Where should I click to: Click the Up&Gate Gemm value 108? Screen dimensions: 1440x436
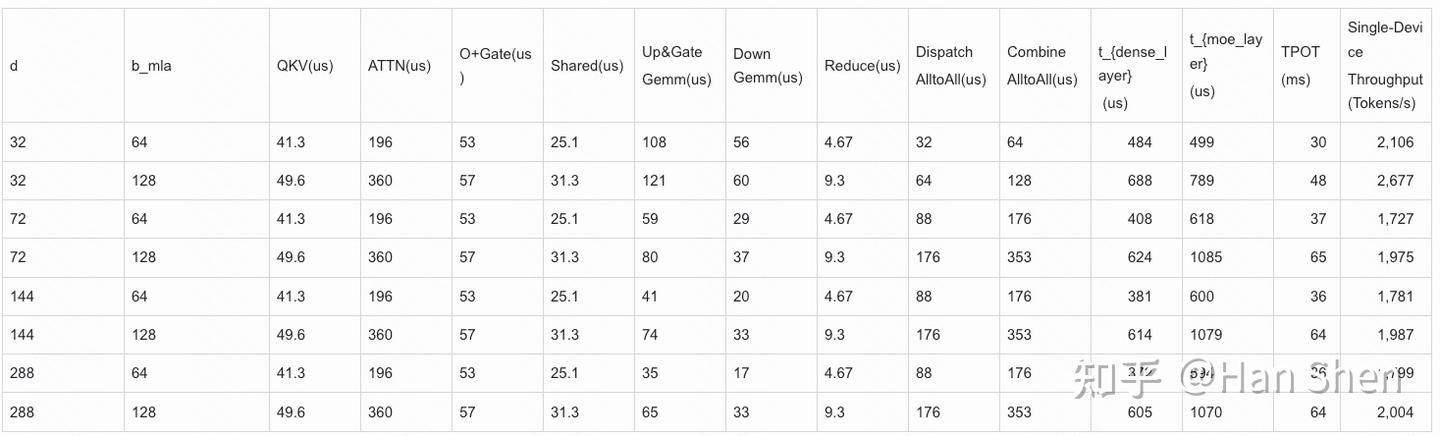coord(654,143)
